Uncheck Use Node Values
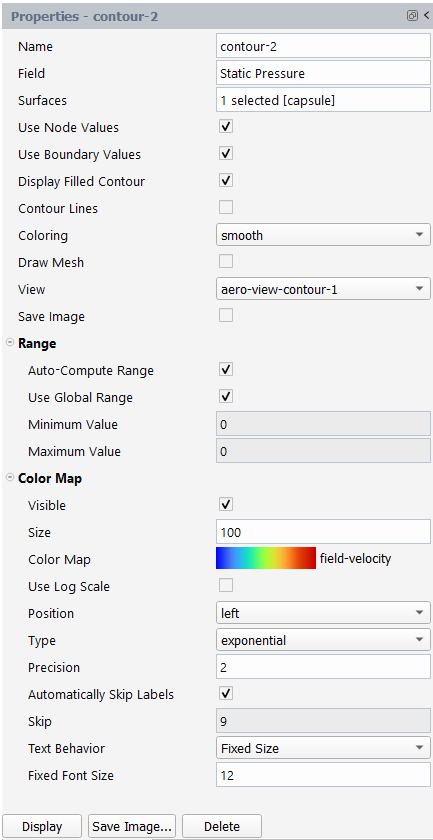Image resolution: width=433 pixels, height=840 pixels. point(226,127)
